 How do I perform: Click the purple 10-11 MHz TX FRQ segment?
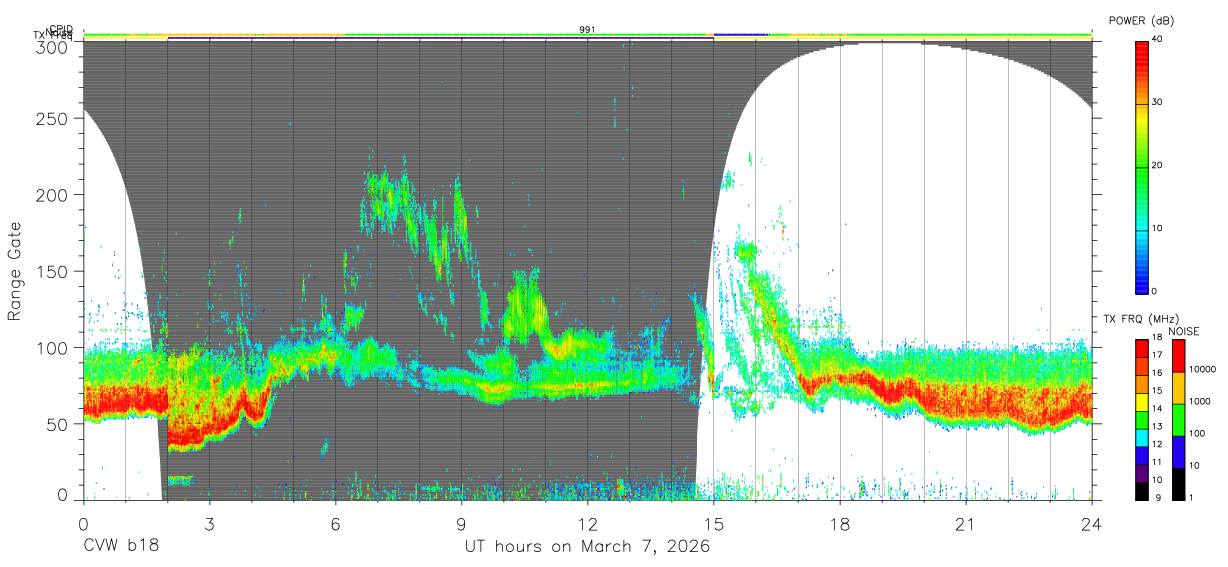point(1143,473)
